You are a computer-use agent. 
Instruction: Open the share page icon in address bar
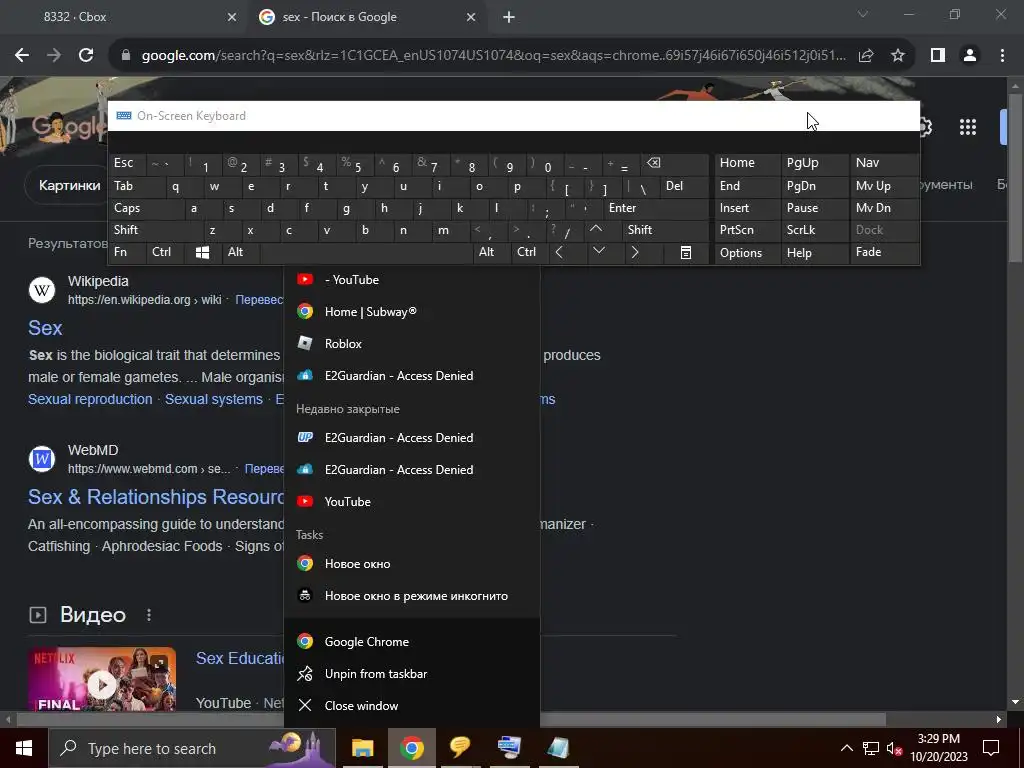tap(866, 56)
